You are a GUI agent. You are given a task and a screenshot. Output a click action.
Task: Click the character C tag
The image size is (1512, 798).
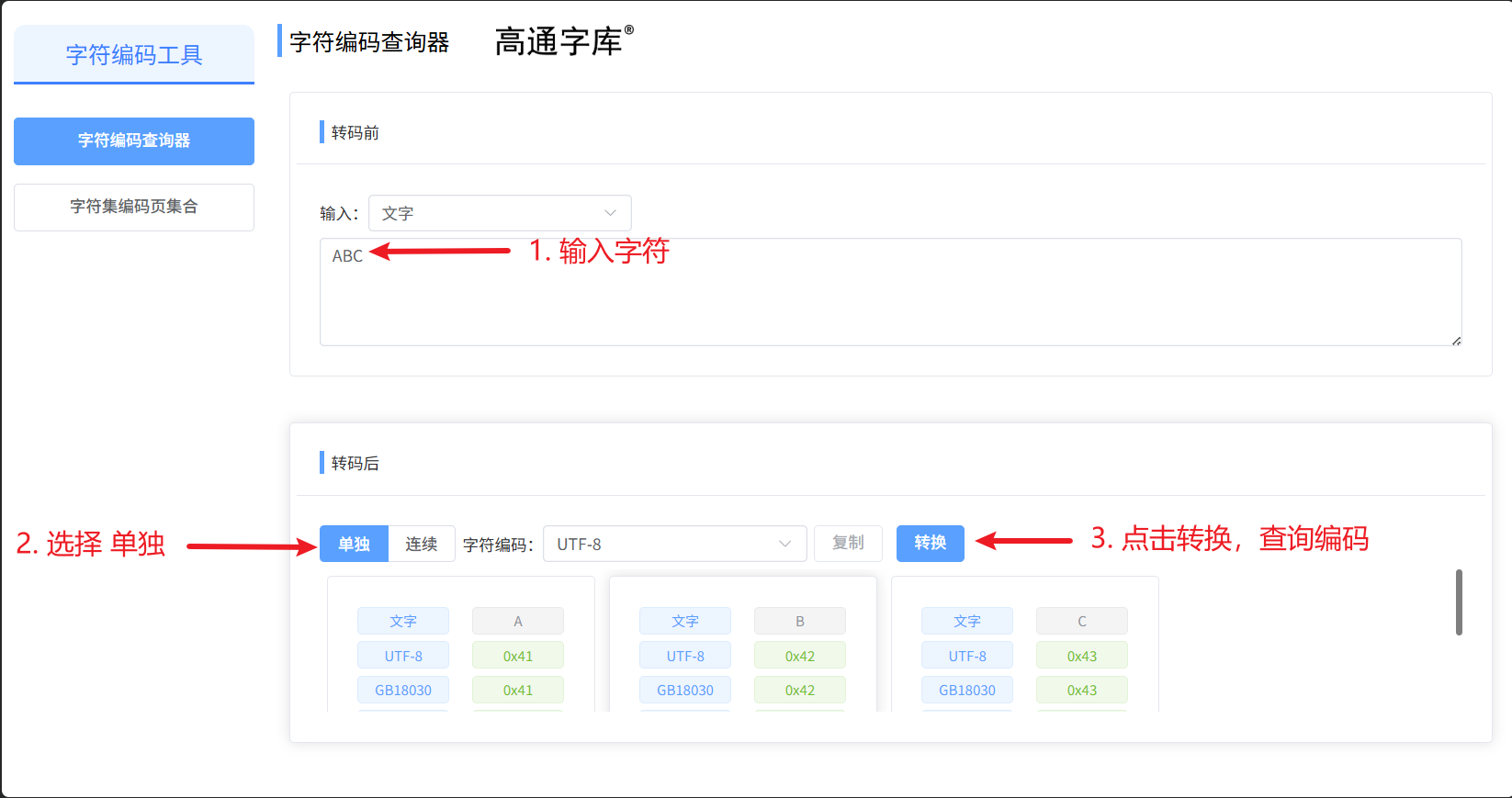pyautogui.click(x=1082, y=621)
